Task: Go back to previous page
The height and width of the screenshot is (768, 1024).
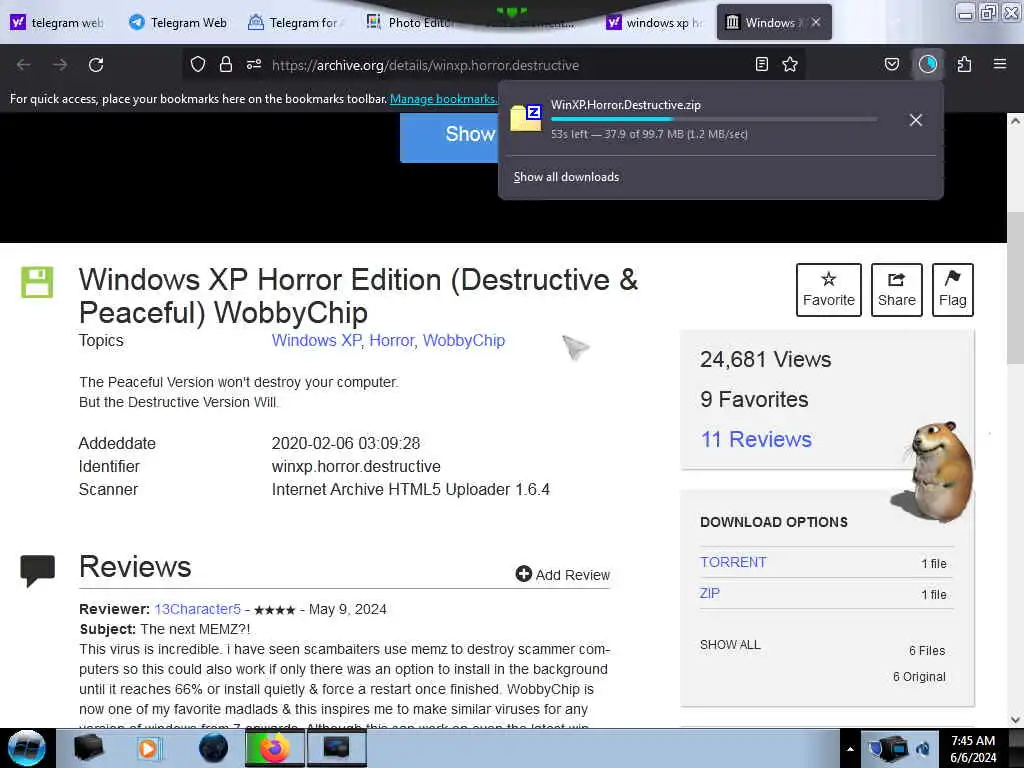Action: [24, 65]
